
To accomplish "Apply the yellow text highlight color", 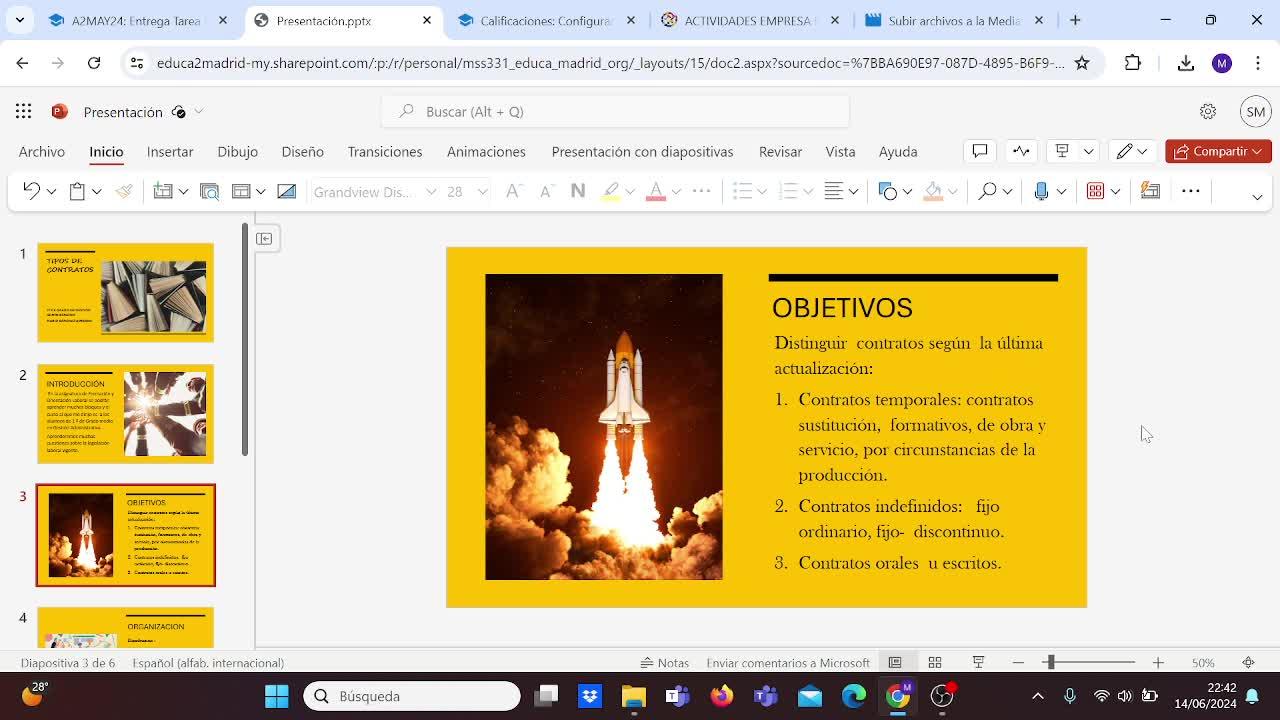I will pyautogui.click(x=610, y=191).
